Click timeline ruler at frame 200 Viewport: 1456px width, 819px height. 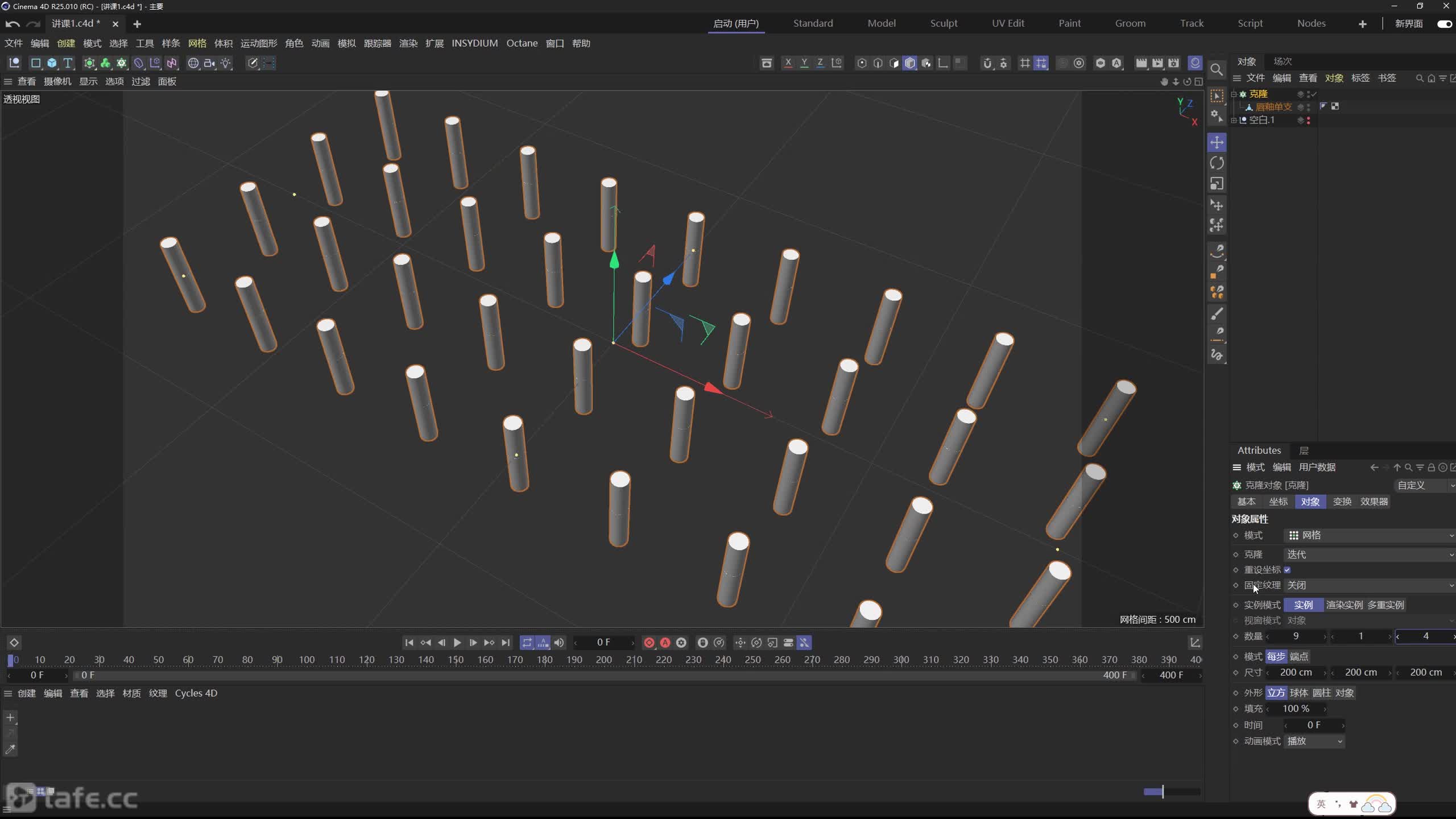(x=604, y=660)
